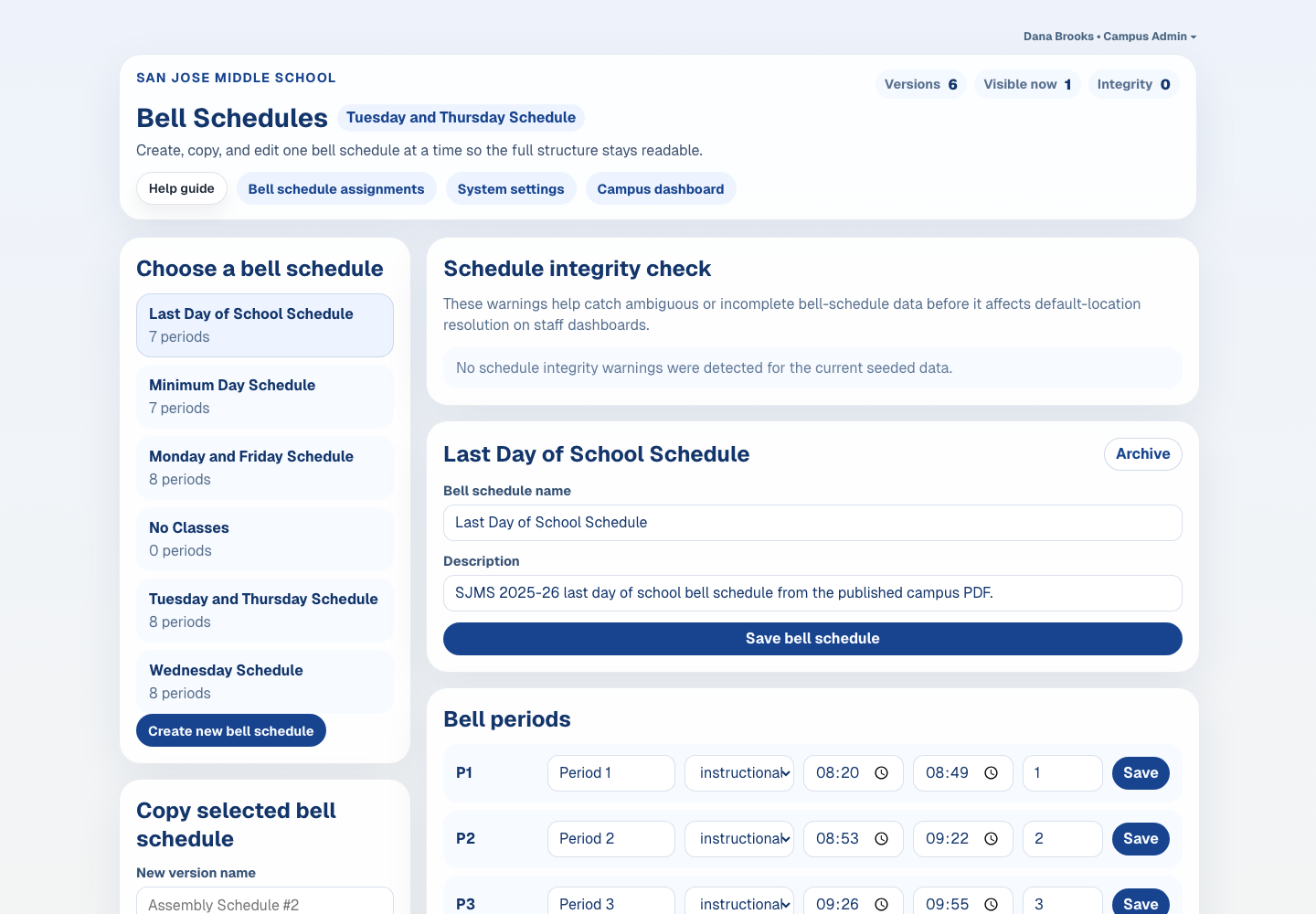Click the Description field
1316x914 pixels.
[x=812, y=593]
